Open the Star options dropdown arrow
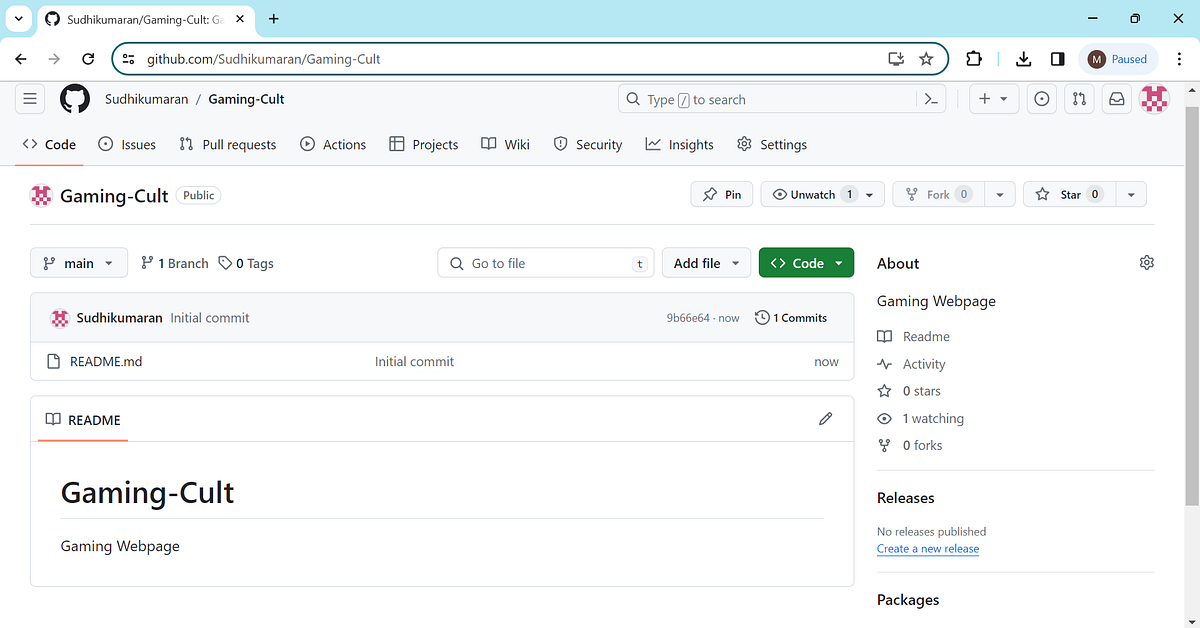 1131,193
